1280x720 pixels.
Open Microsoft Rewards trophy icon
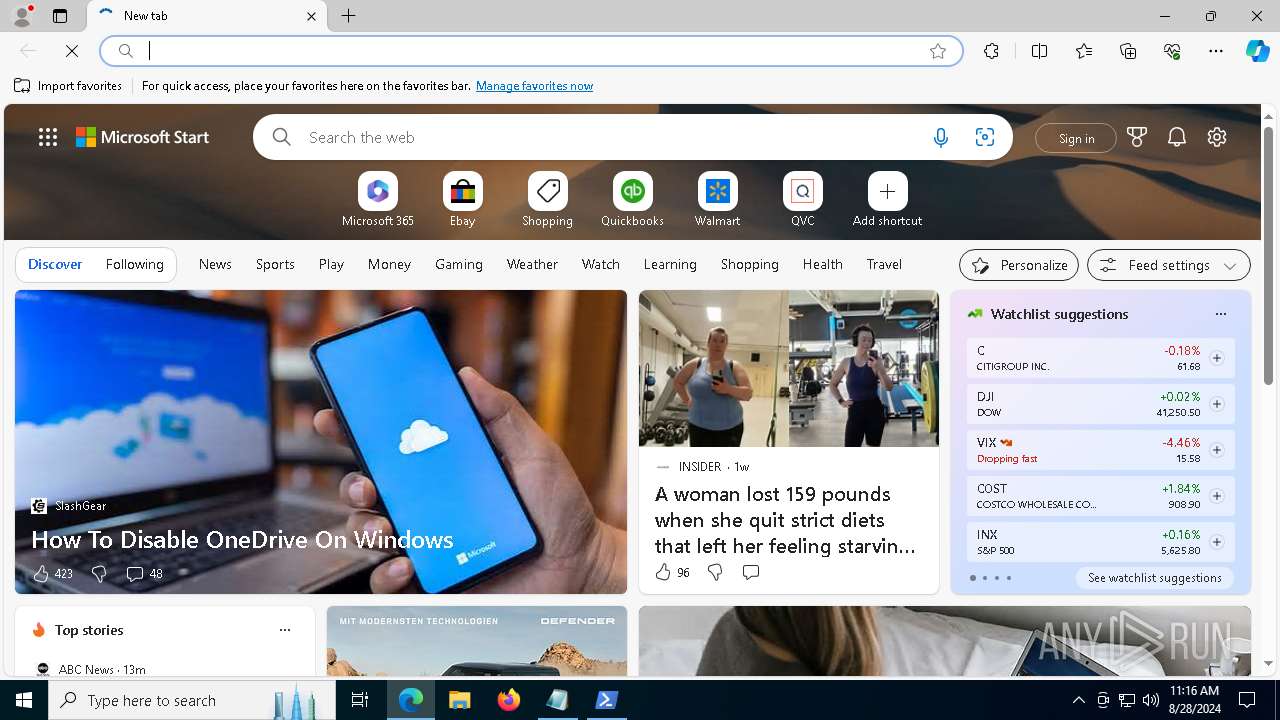coord(1137,138)
